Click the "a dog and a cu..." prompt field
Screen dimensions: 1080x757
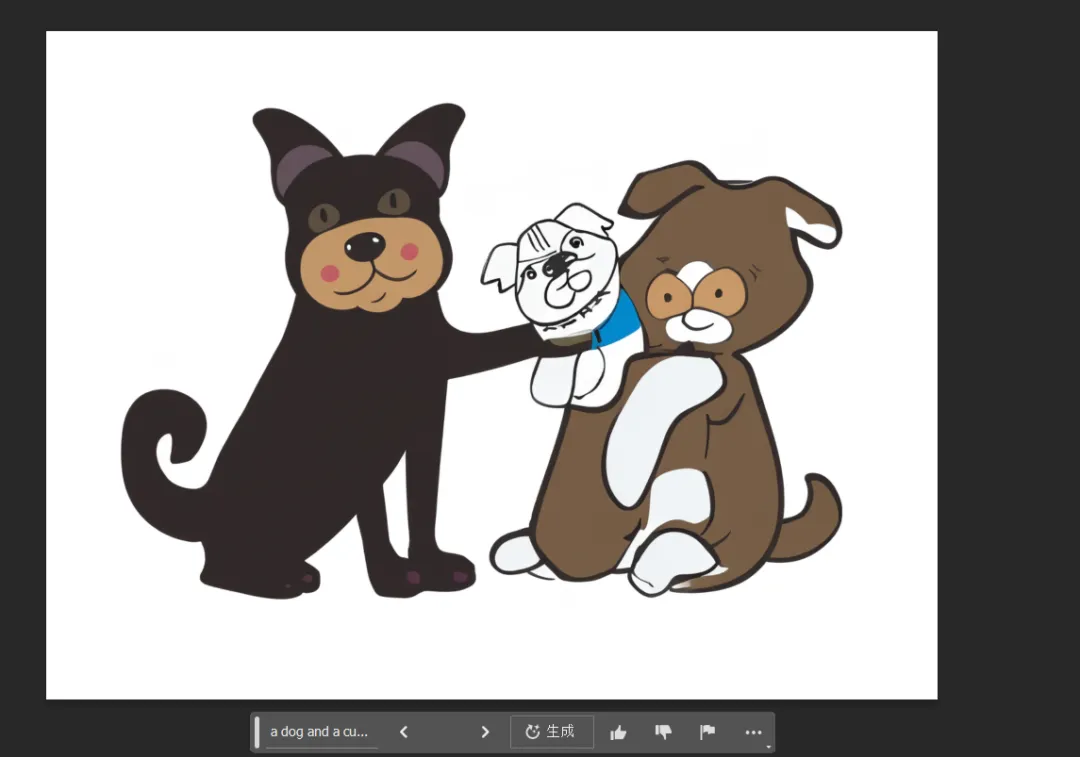coord(319,732)
